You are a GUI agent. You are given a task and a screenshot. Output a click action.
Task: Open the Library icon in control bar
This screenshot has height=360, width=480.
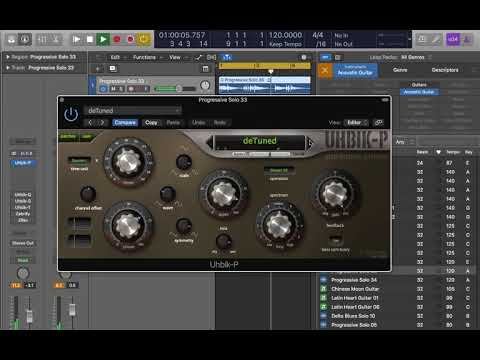click(x=12, y=39)
